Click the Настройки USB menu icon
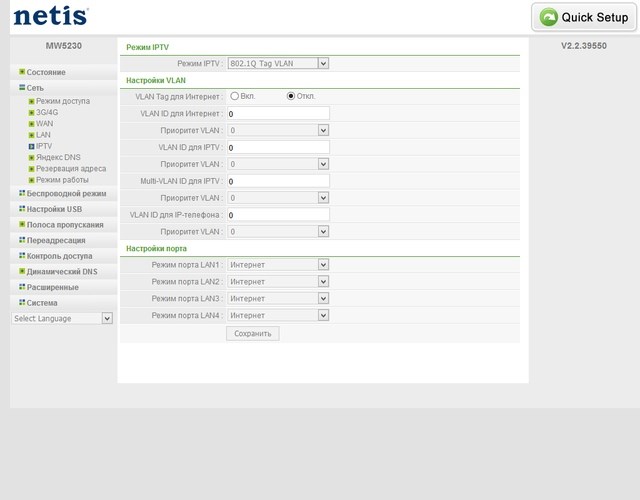Screen dimensions: 640x500 point(22,209)
